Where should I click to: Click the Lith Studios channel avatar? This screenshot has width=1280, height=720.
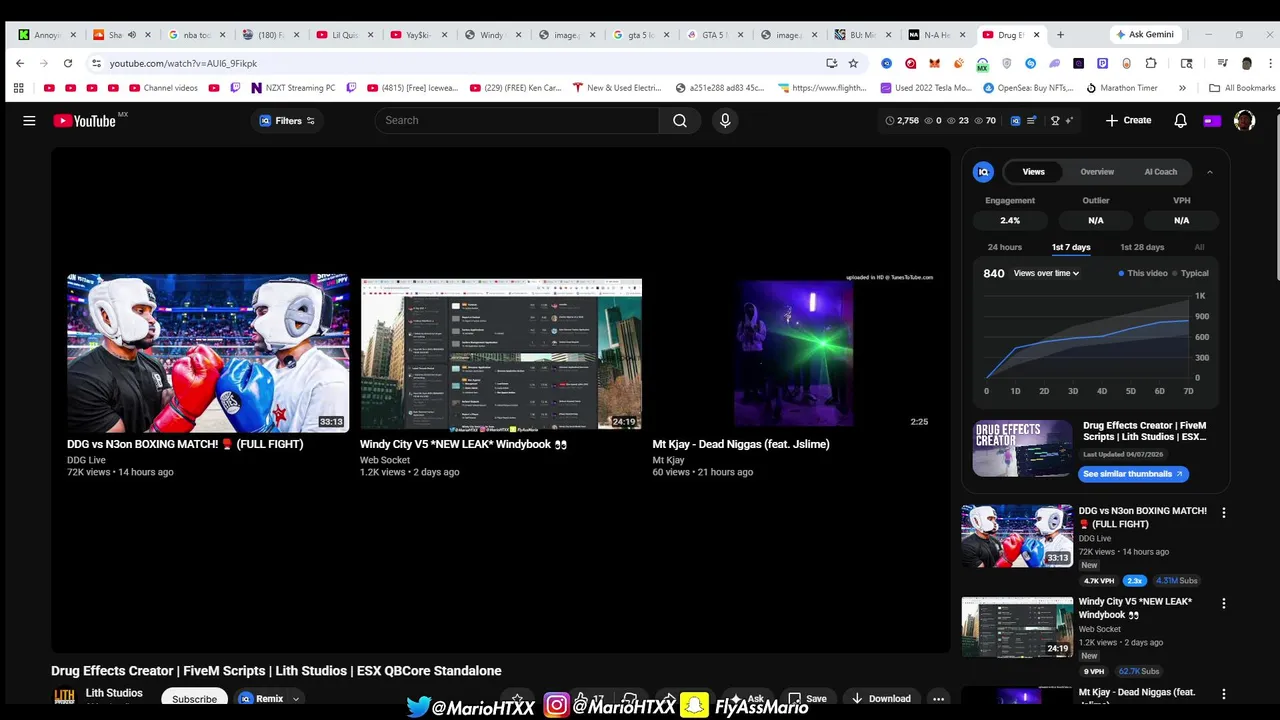(64, 698)
